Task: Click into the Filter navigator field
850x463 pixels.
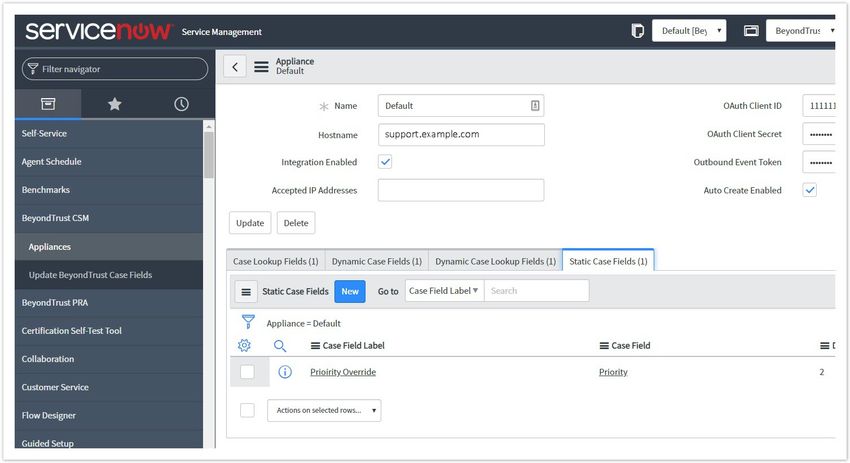Action: 115,69
